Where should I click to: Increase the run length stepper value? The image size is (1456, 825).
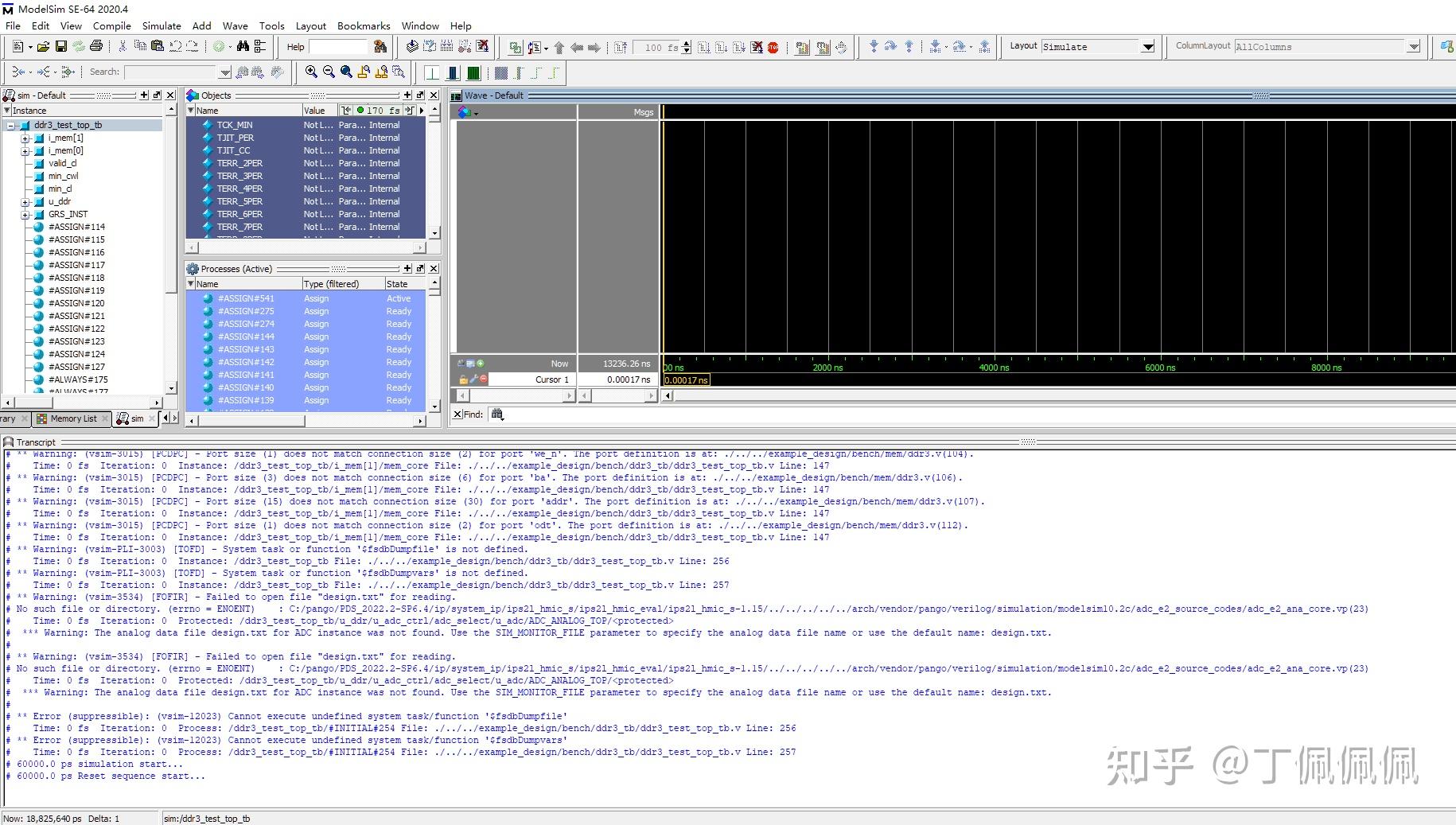point(687,44)
